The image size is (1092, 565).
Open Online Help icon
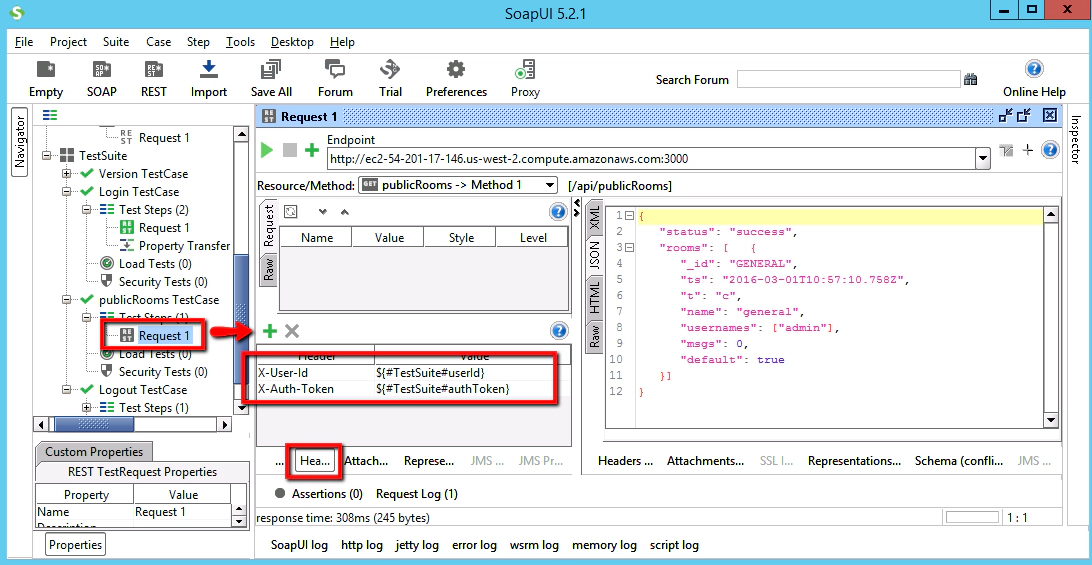pyautogui.click(x=1034, y=69)
